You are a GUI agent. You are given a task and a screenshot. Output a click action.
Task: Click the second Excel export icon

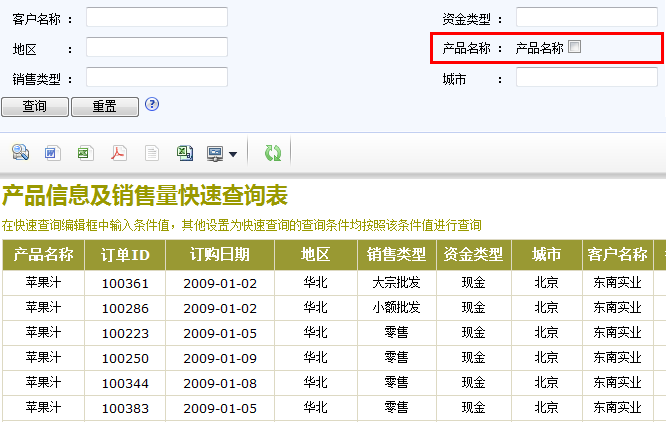coord(184,153)
